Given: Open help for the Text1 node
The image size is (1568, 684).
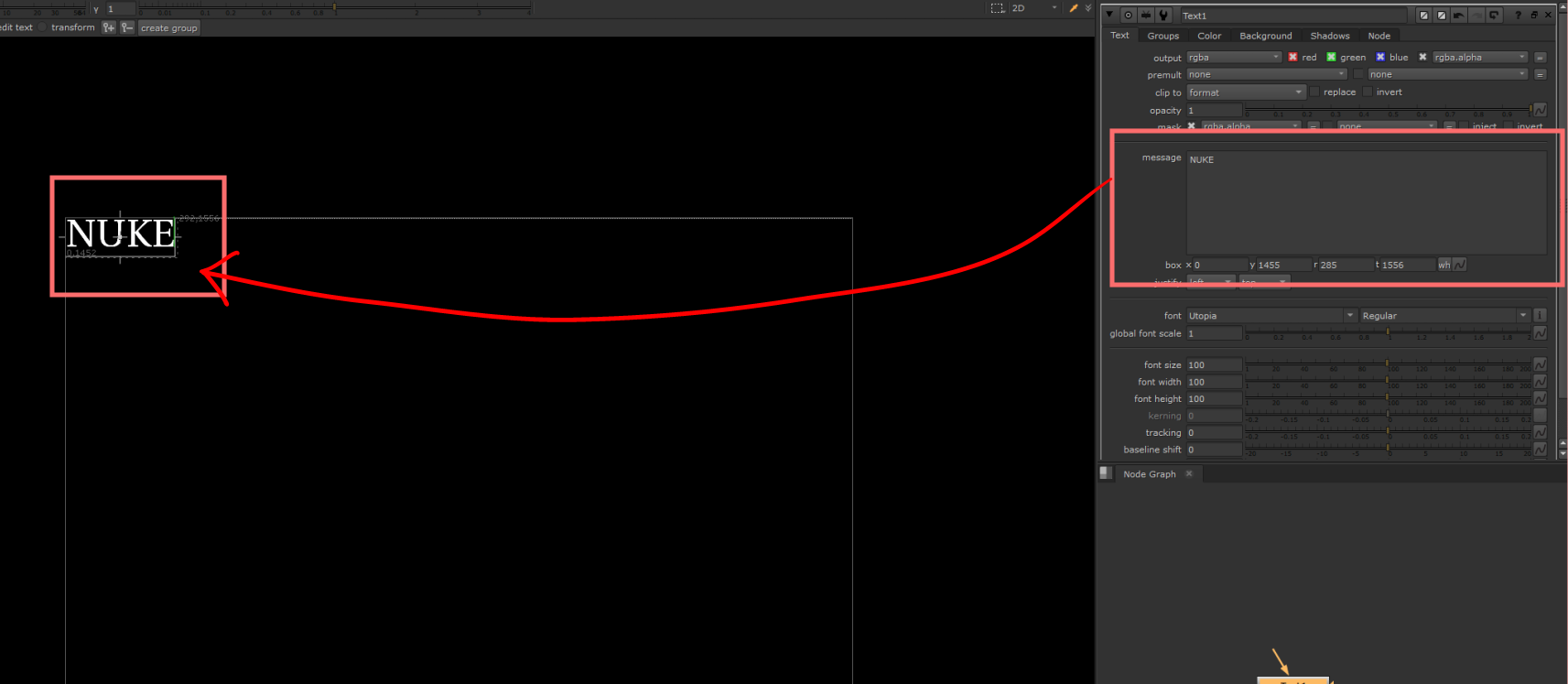Looking at the screenshot, I should [1518, 16].
